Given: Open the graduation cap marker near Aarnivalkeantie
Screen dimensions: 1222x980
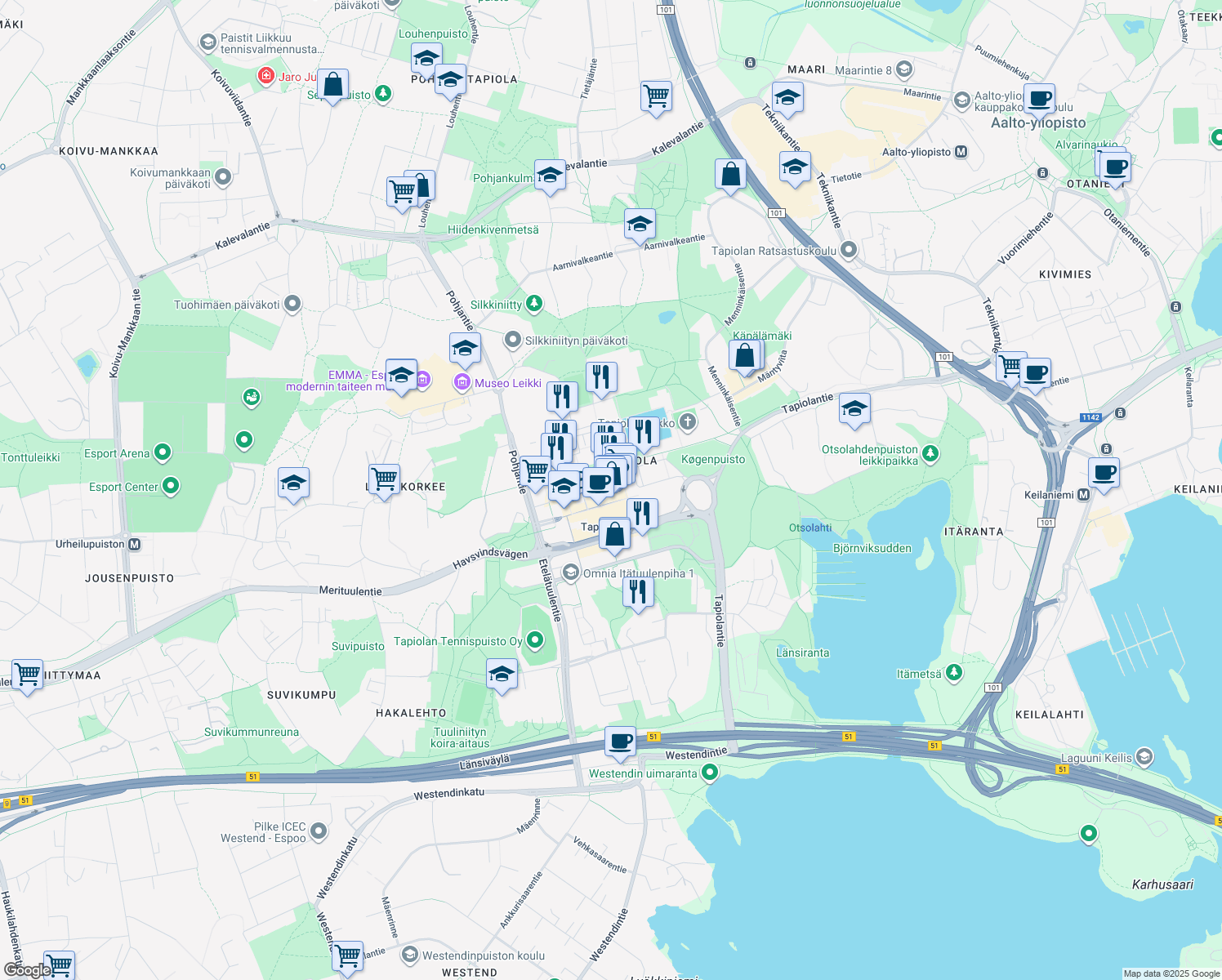Looking at the screenshot, I should [640, 224].
